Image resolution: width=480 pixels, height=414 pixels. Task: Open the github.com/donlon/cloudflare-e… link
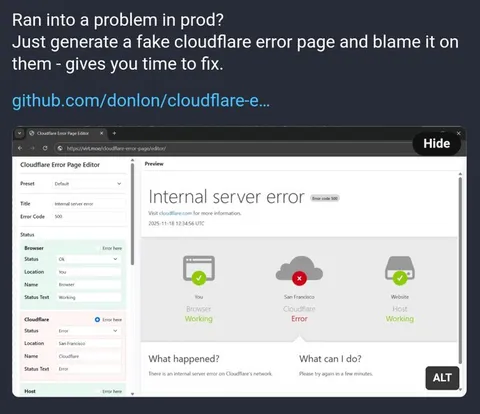pos(141,100)
